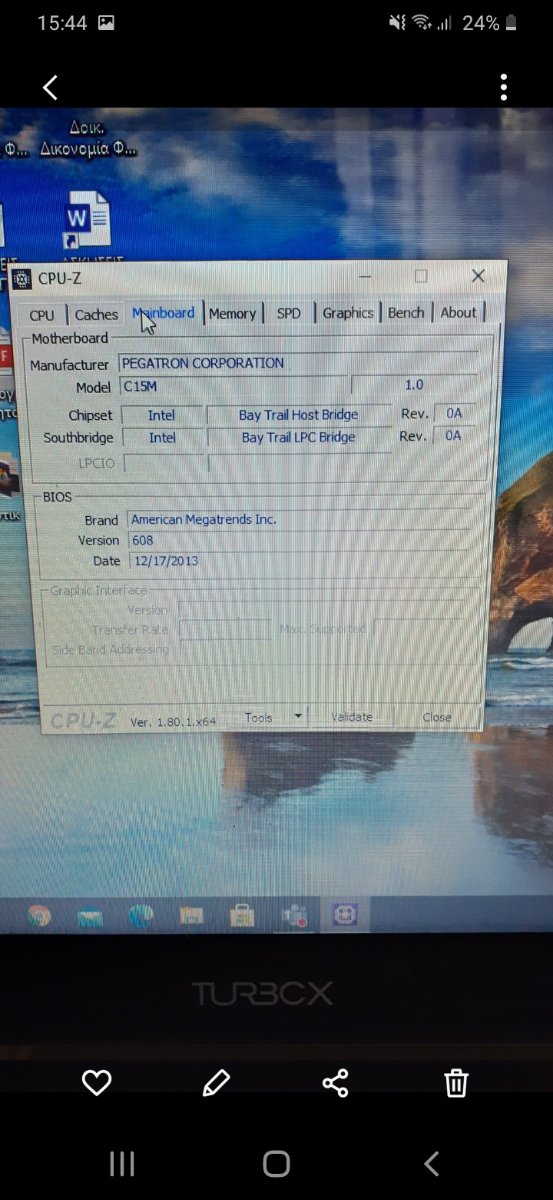Tap the back arrow in the gallery
Viewport: 553px width, 1200px height.
tap(50, 88)
